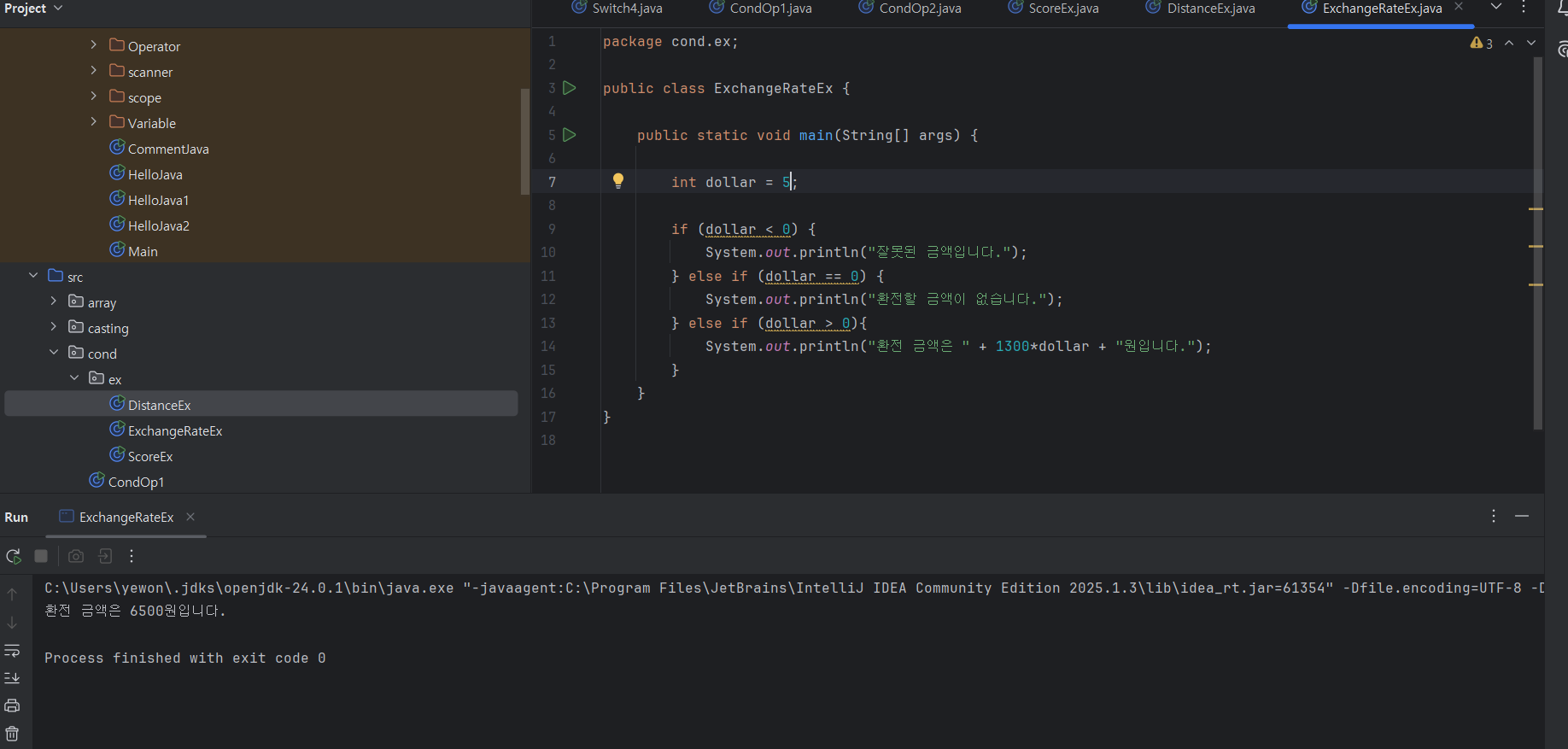Image resolution: width=1568 pixels, height=749 pixels.
Task: Close the ExchangeRateEx.java editor tab
Action: [1459, 7]
